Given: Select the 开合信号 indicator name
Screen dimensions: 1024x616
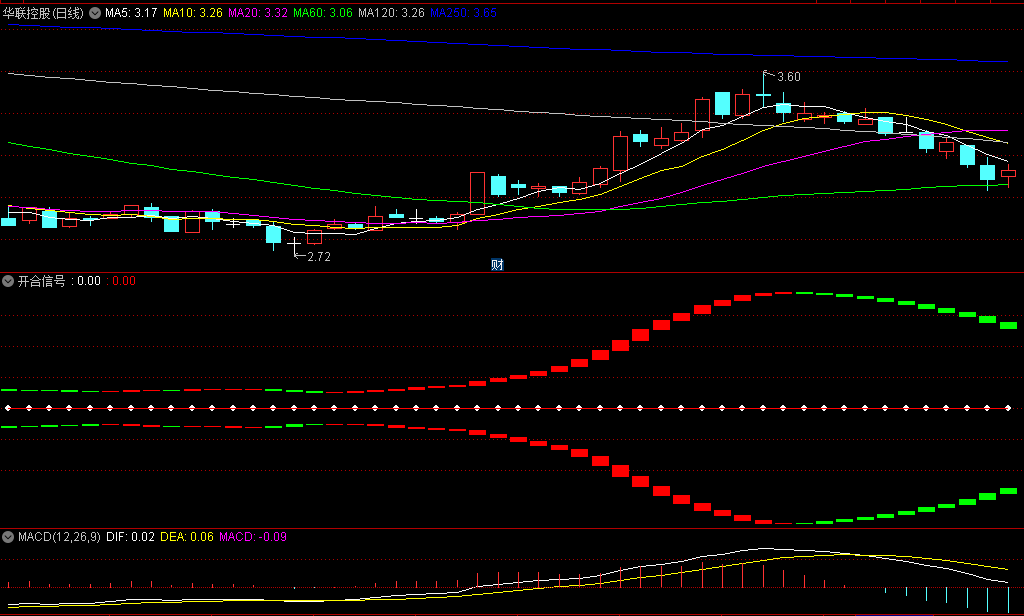Looking at the screenshot, I should 41,281.
